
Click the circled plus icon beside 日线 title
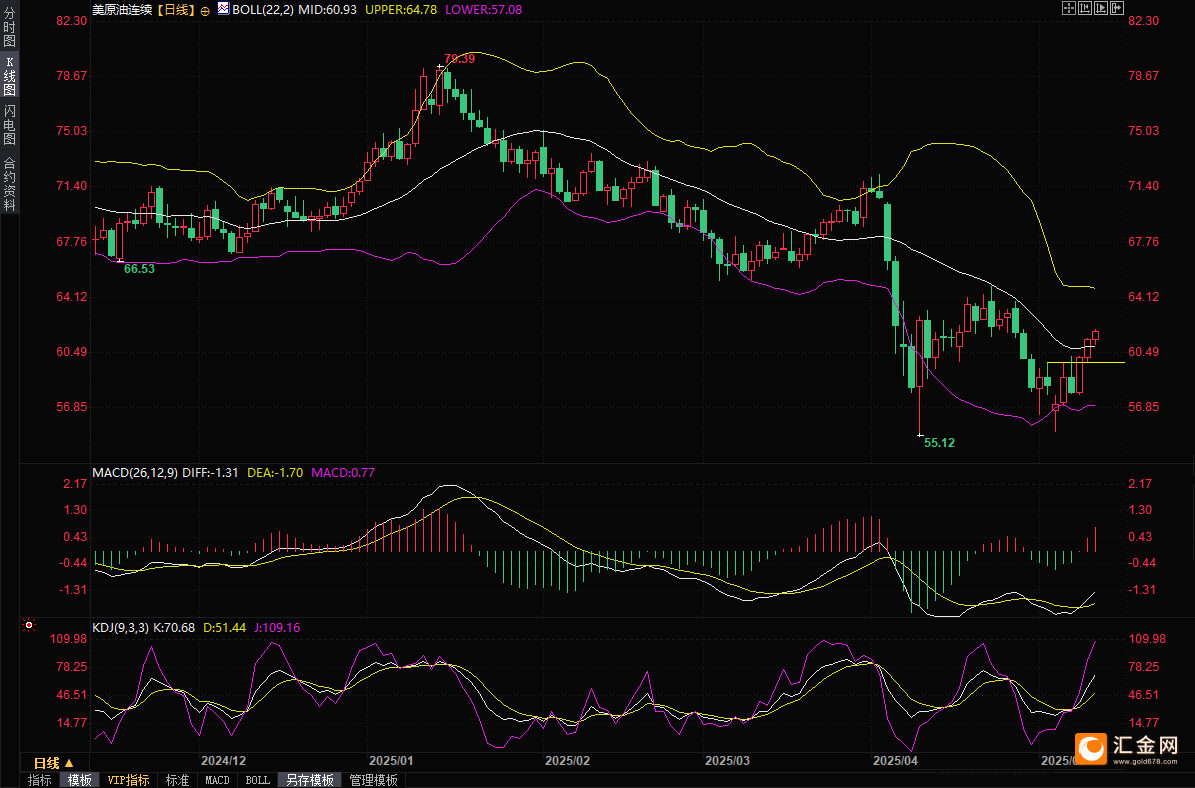pos(205,9)
